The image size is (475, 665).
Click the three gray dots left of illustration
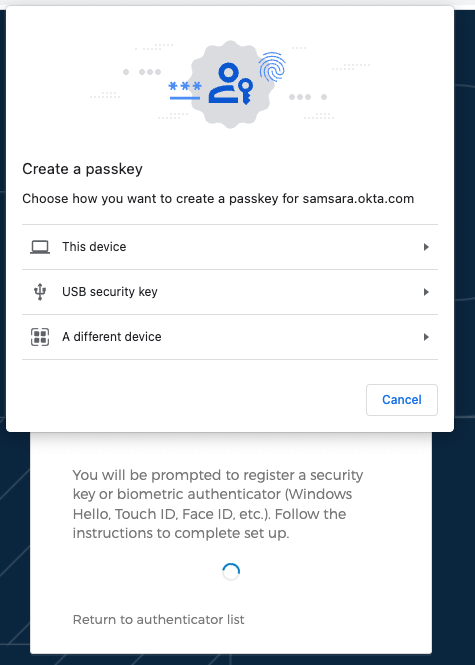[x=150, y=72]
